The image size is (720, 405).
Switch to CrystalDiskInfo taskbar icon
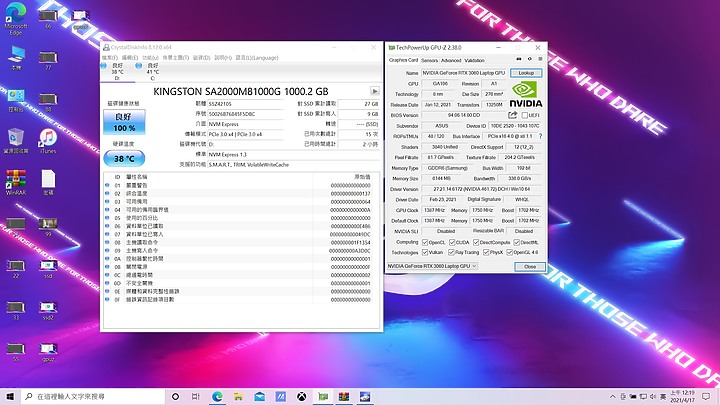click(365, 396)
